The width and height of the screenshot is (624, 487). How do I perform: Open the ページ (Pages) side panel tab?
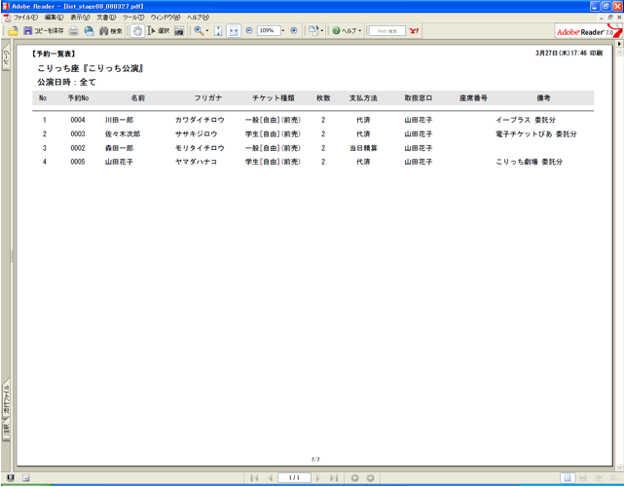pyautogui.click(x=6, y=60)
